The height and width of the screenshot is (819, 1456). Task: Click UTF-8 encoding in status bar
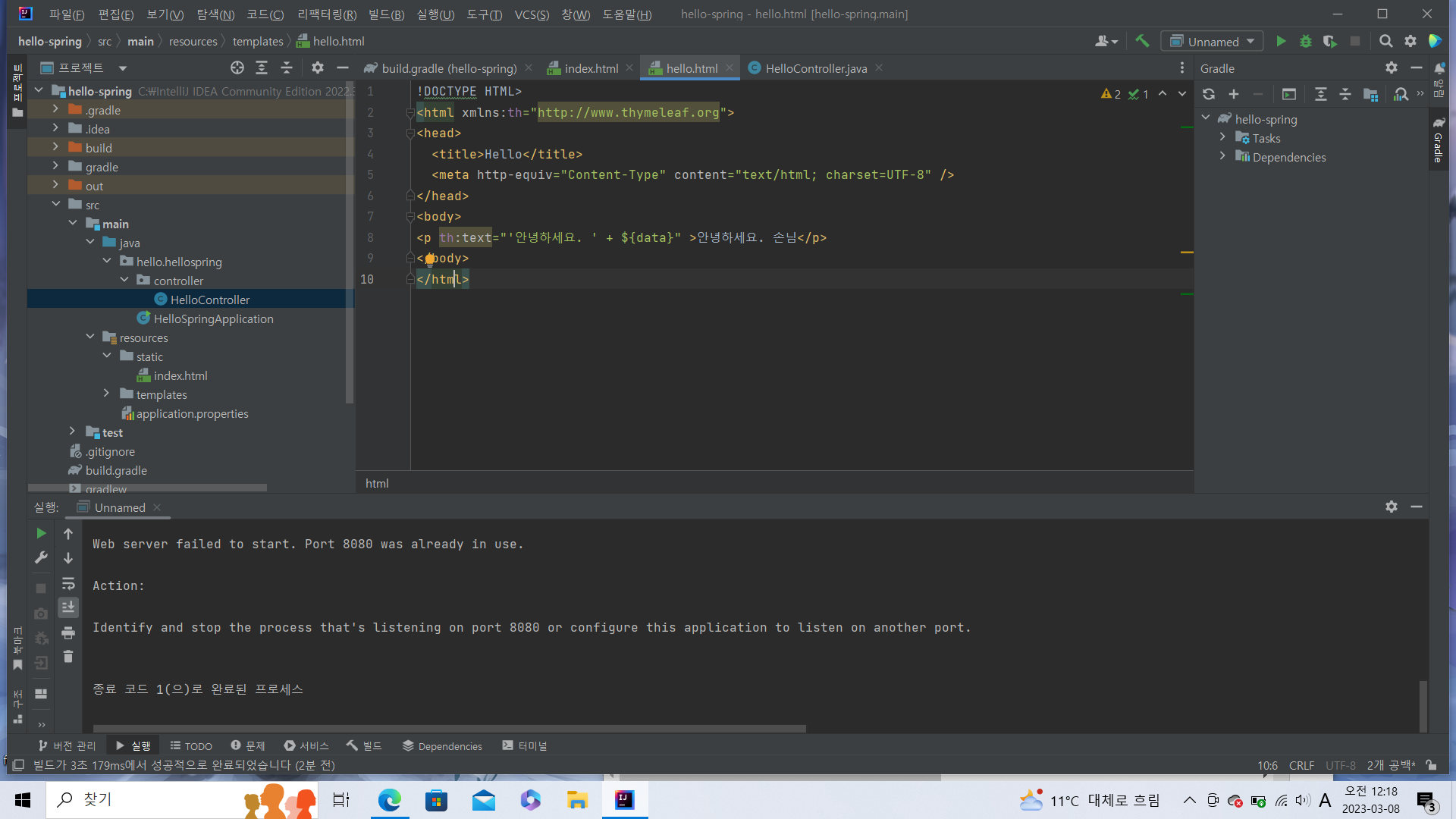coord(1340,766)
